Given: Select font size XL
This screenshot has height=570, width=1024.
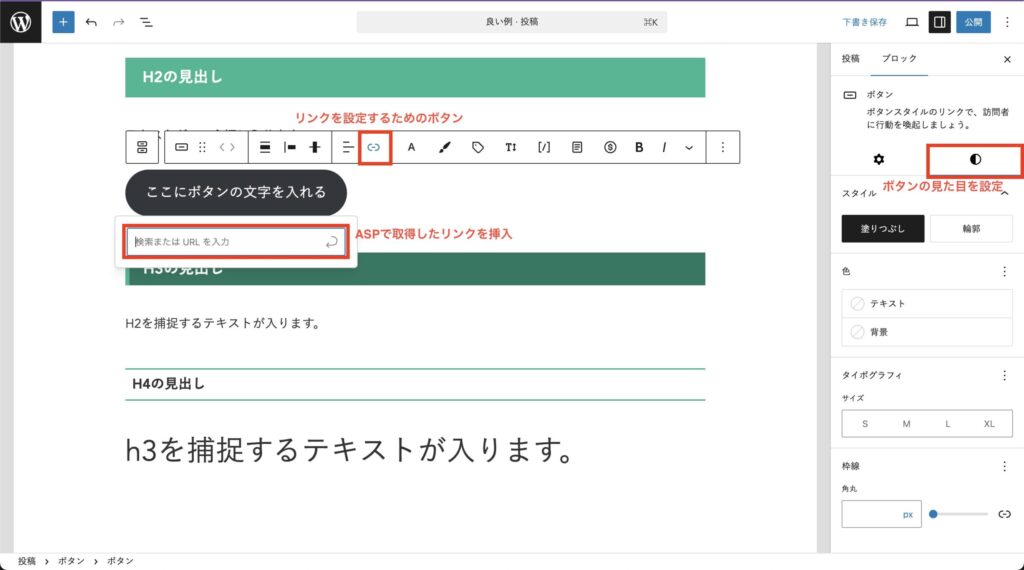Looking at the screenshot, I should tap(989, 424).
